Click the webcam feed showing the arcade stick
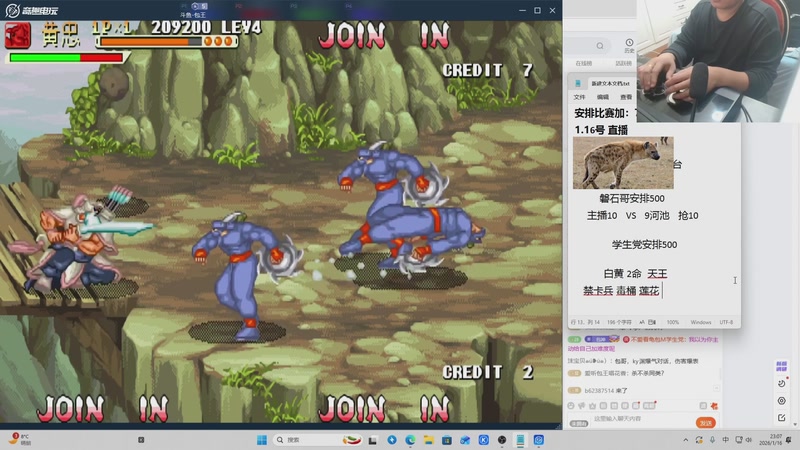The height and width of the screenshot is (450, 800). point(718,61)
